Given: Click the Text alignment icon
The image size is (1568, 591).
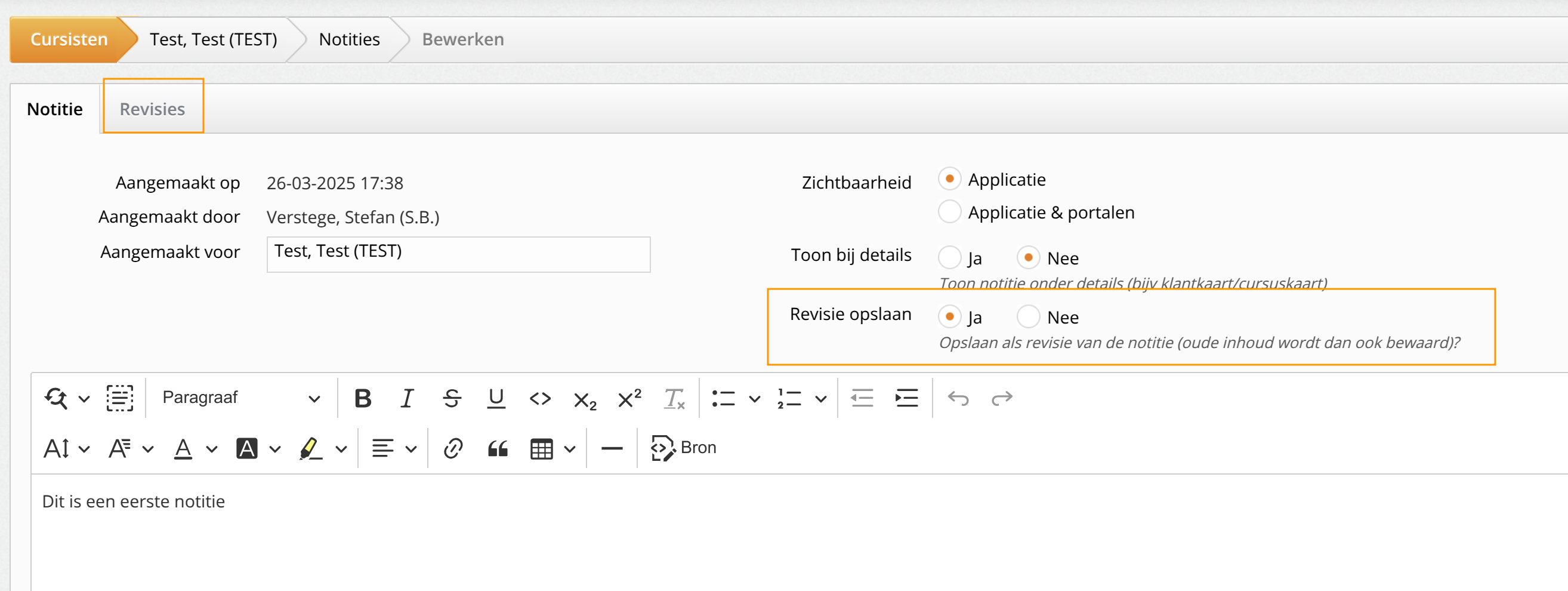Looking at the screenshot, I should [x=383, y=449].
